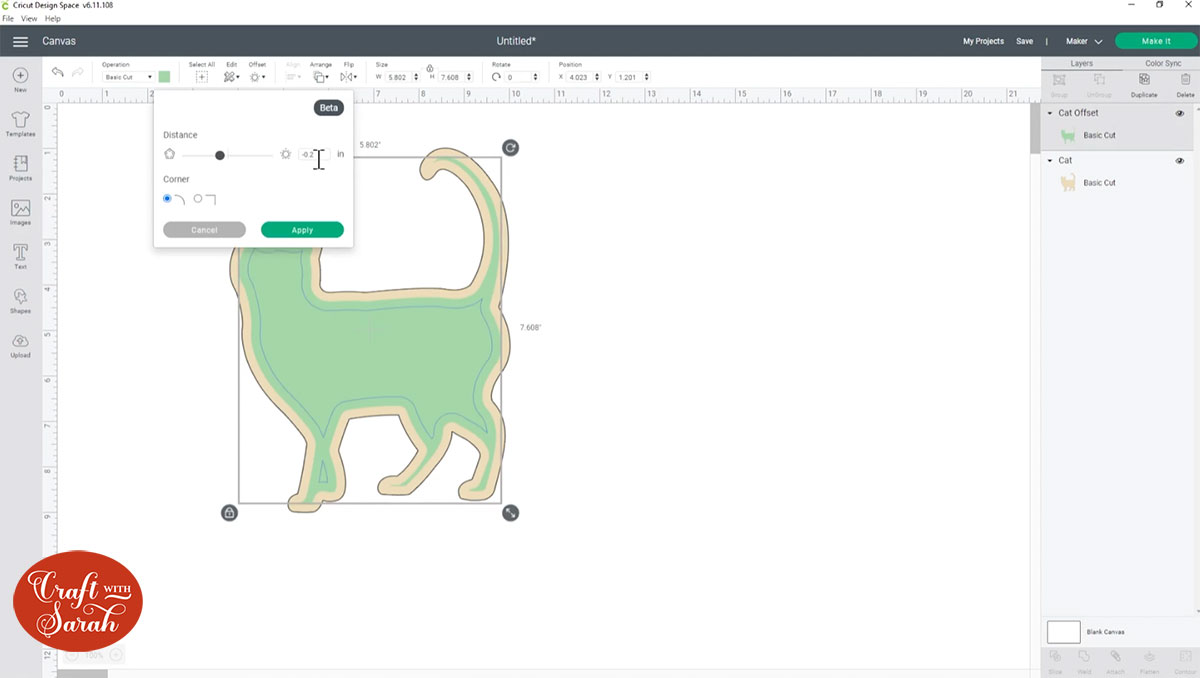
Task: Open the Edit menu icon in toolbar
Action: 231,76
